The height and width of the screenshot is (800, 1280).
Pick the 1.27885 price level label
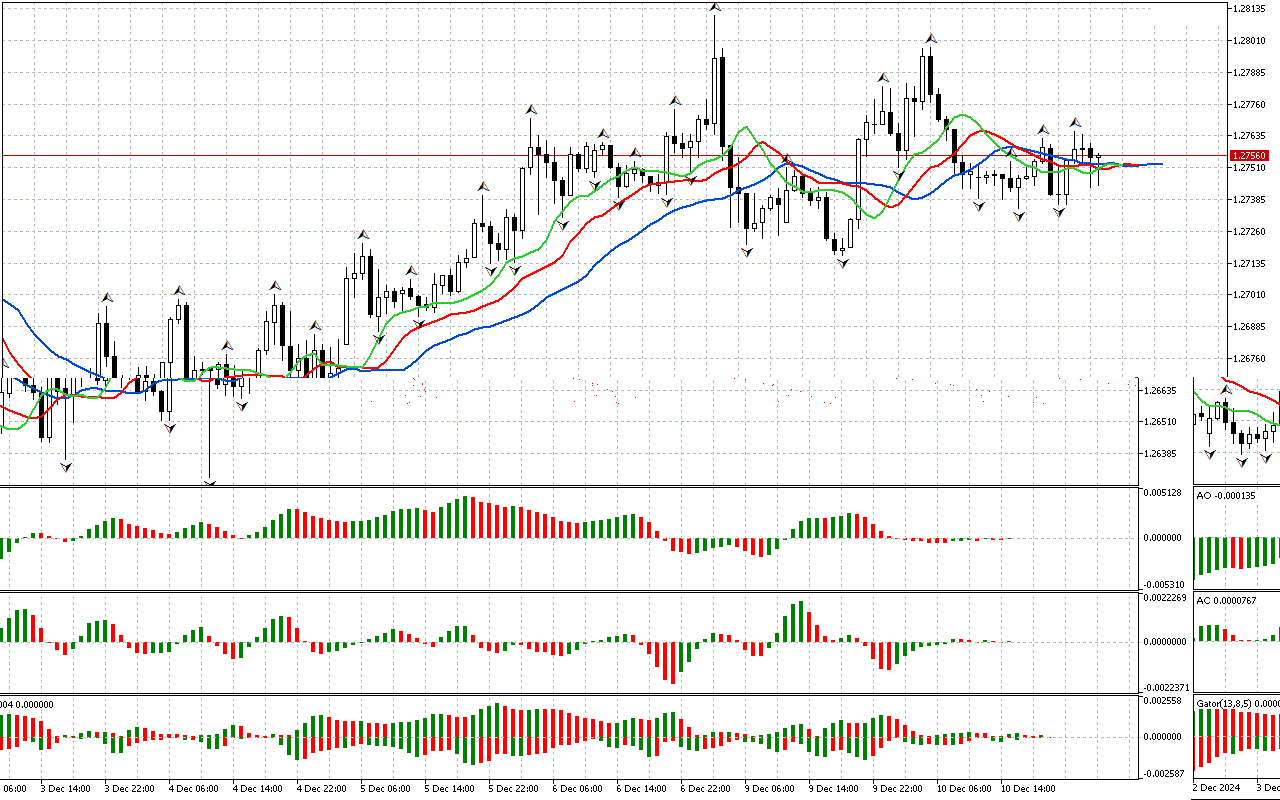pos(1249,72)
